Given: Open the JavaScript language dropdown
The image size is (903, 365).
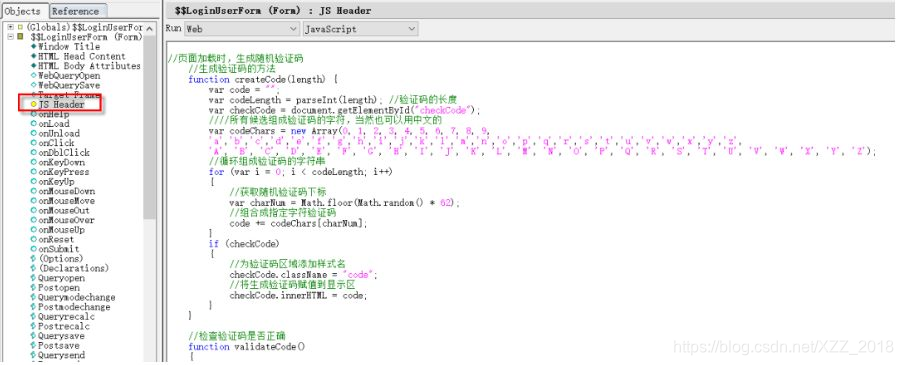Looking at the screenshot, I should (361, 29).
